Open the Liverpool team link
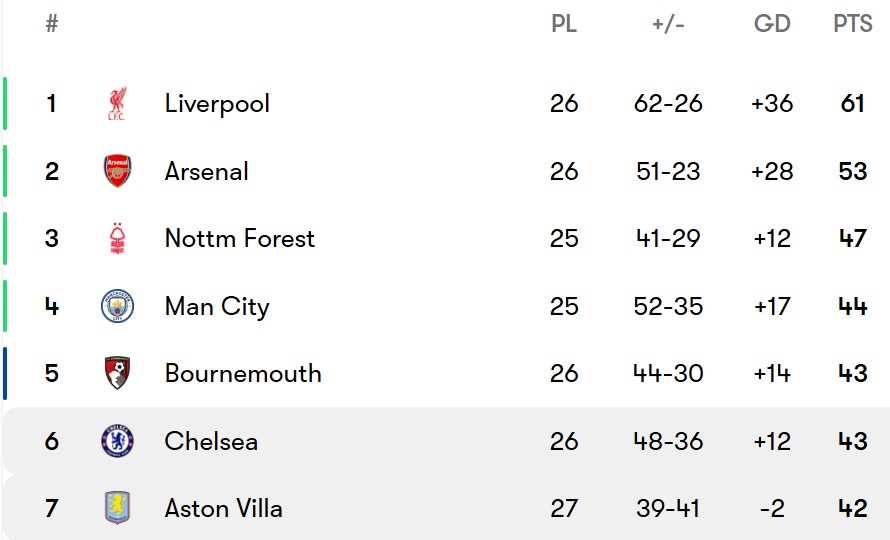 [217, 104]
